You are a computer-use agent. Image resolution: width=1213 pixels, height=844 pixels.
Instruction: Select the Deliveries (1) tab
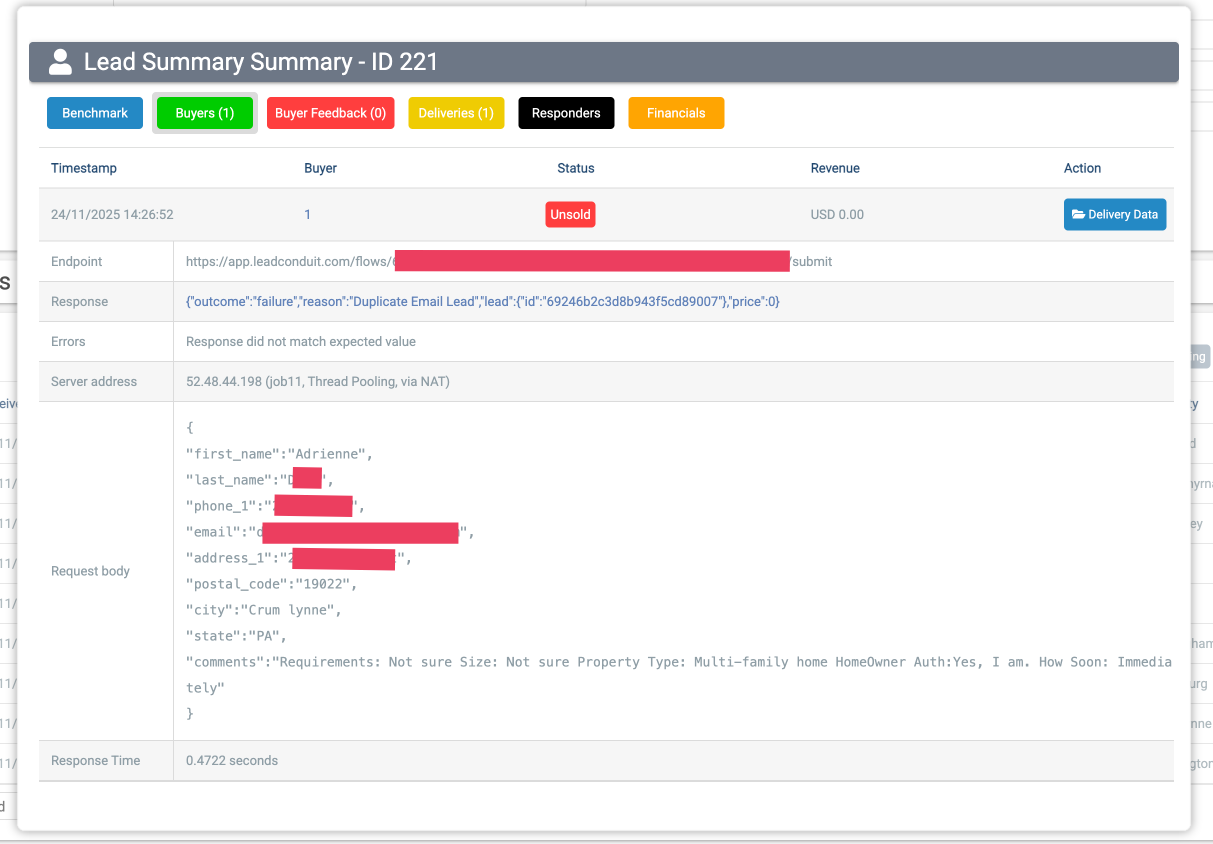point(456,113)
